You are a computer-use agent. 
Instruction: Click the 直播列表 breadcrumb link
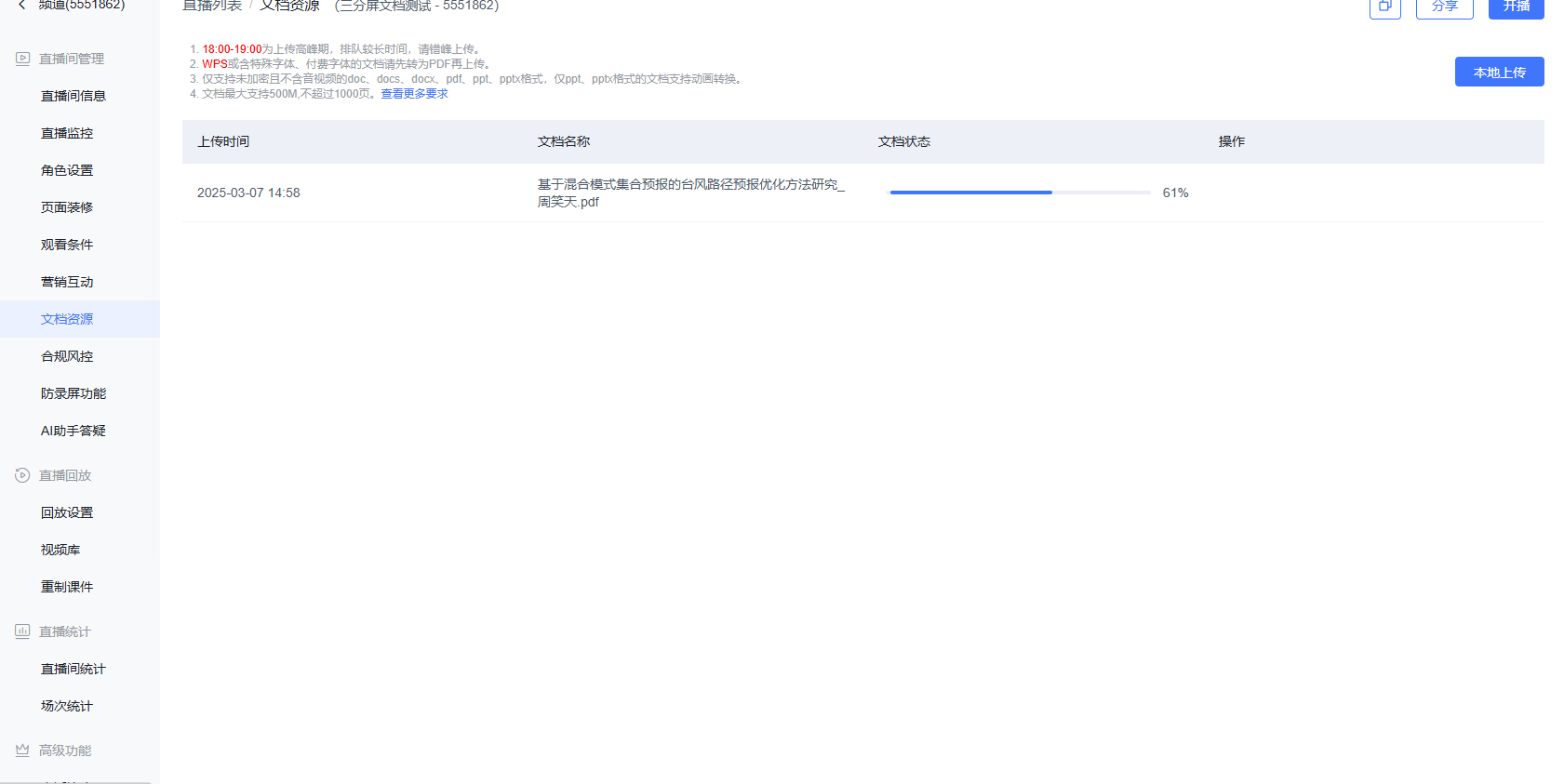click(x=212, y=6)
